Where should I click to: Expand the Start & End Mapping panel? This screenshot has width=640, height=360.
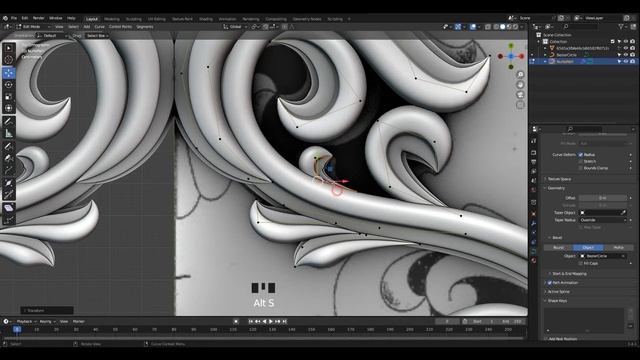click(x=568, y=273)
